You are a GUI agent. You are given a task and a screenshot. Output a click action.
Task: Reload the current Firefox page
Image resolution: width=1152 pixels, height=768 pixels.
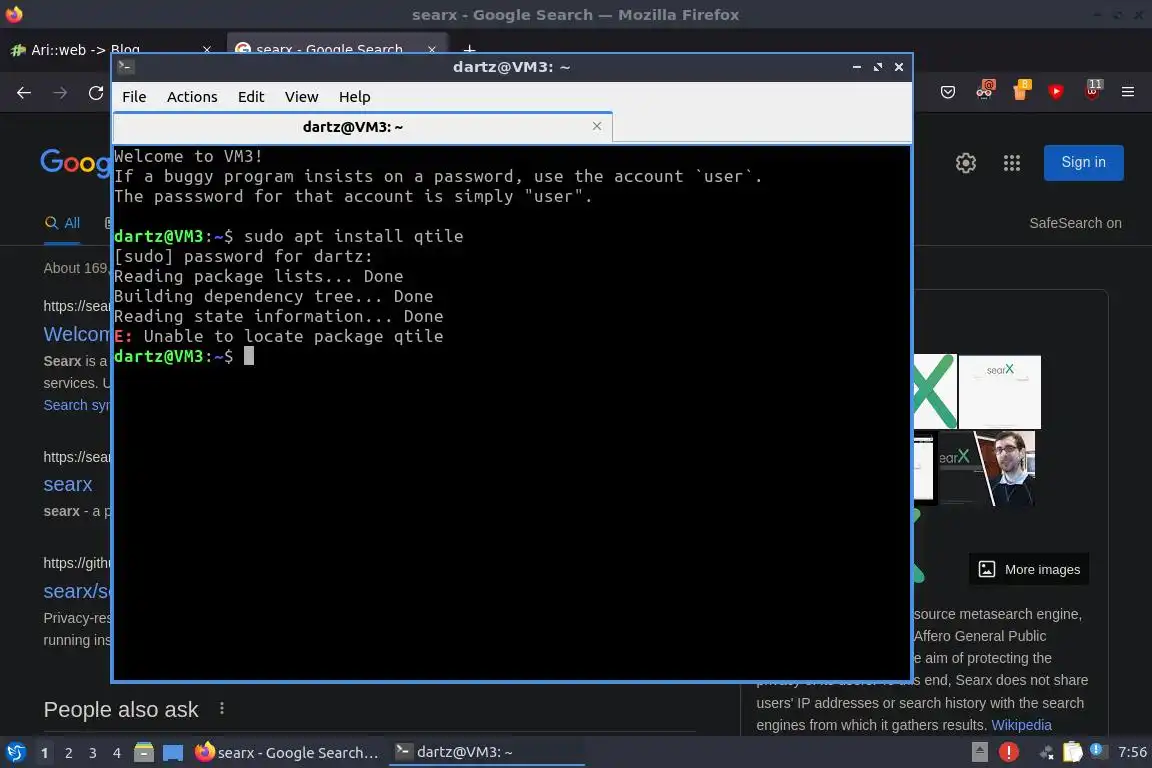(96, 93)
